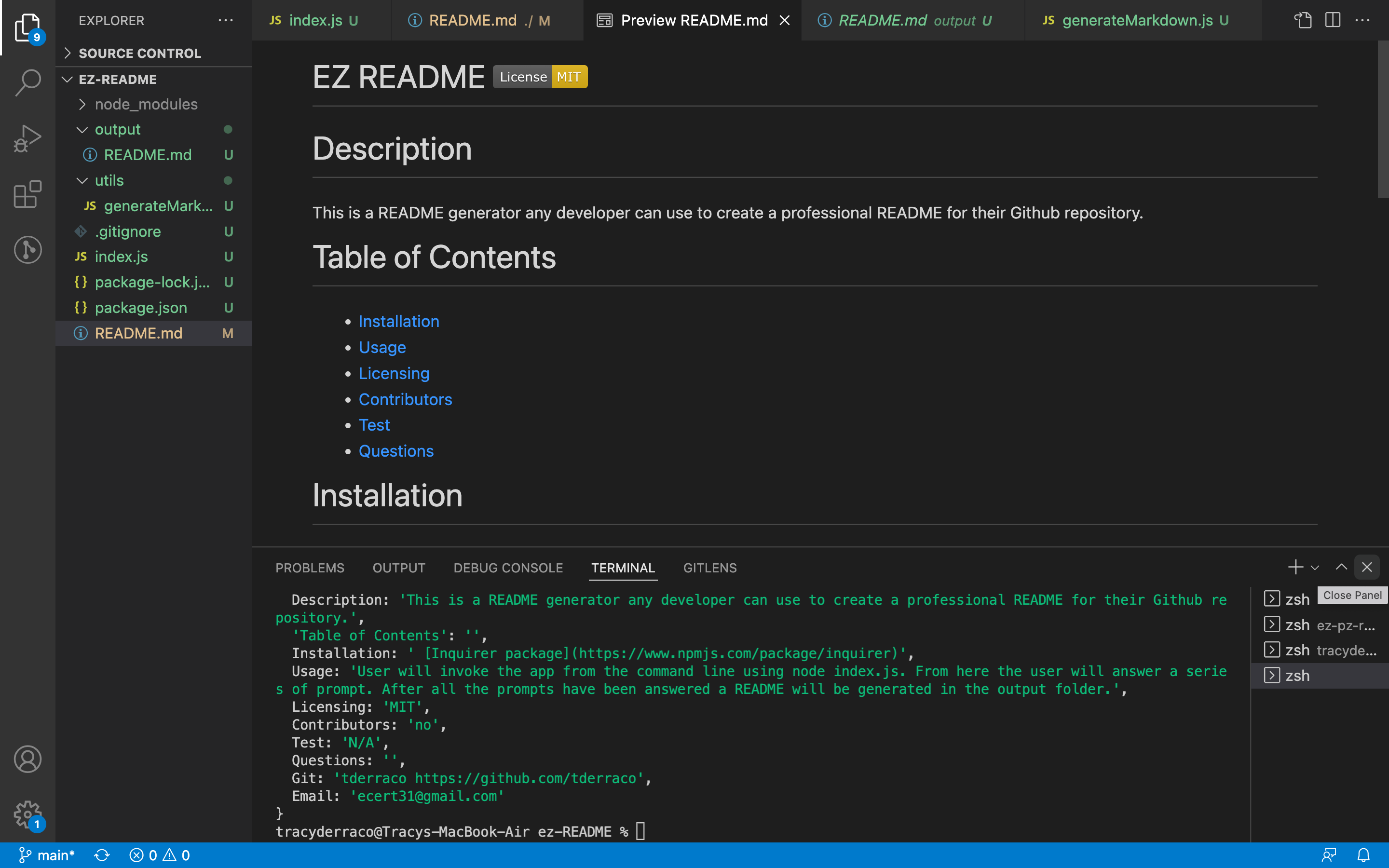Close the Preview README.md tab

coord(785,21)
